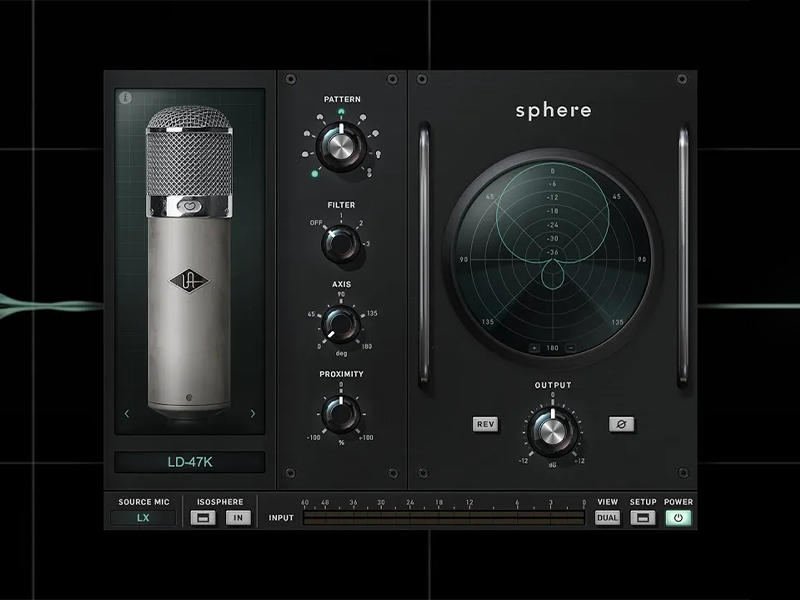Select the lit cardioid icon atop Pattern dial
Screen dimensions: 800x600
(x=341, y=112)
